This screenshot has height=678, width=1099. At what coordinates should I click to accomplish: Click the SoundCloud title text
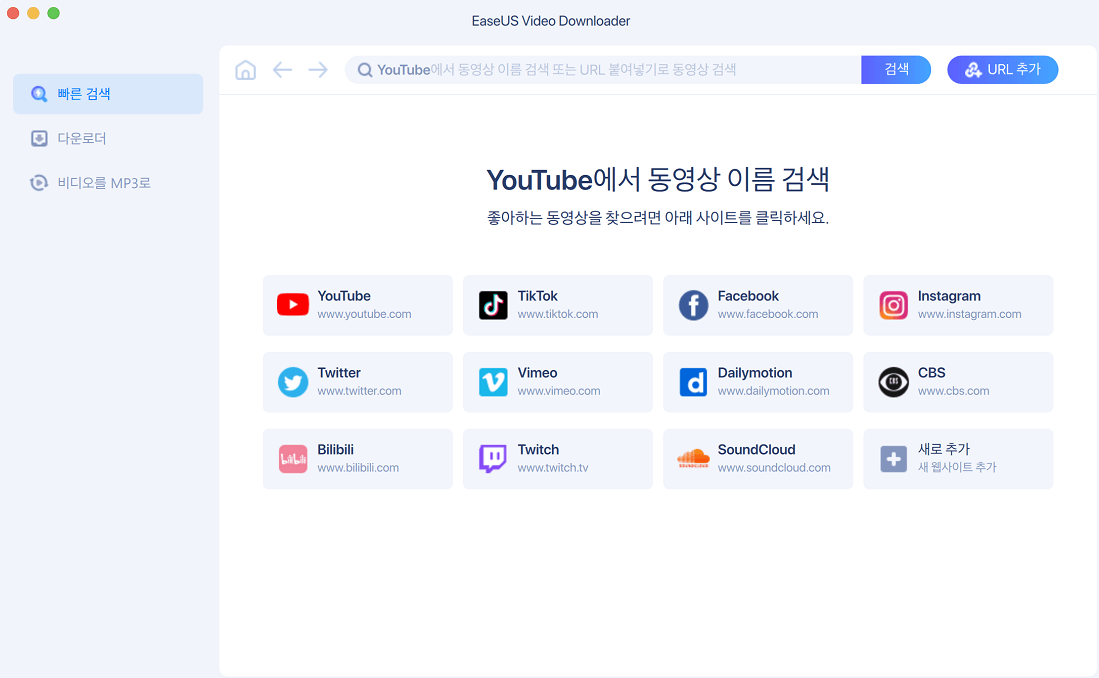pos(756,449)
